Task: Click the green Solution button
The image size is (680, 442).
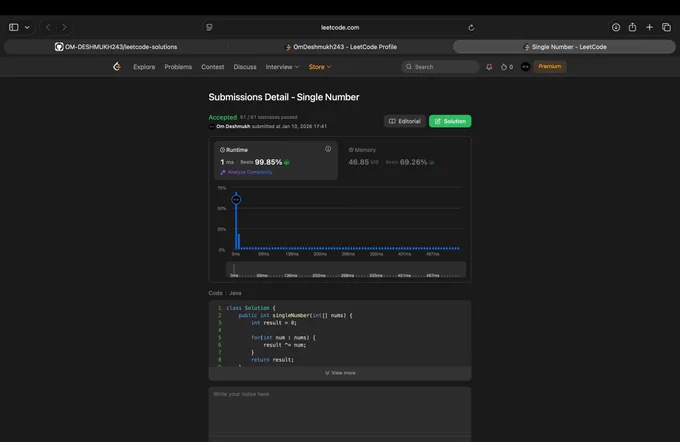Action: (450, 121)
